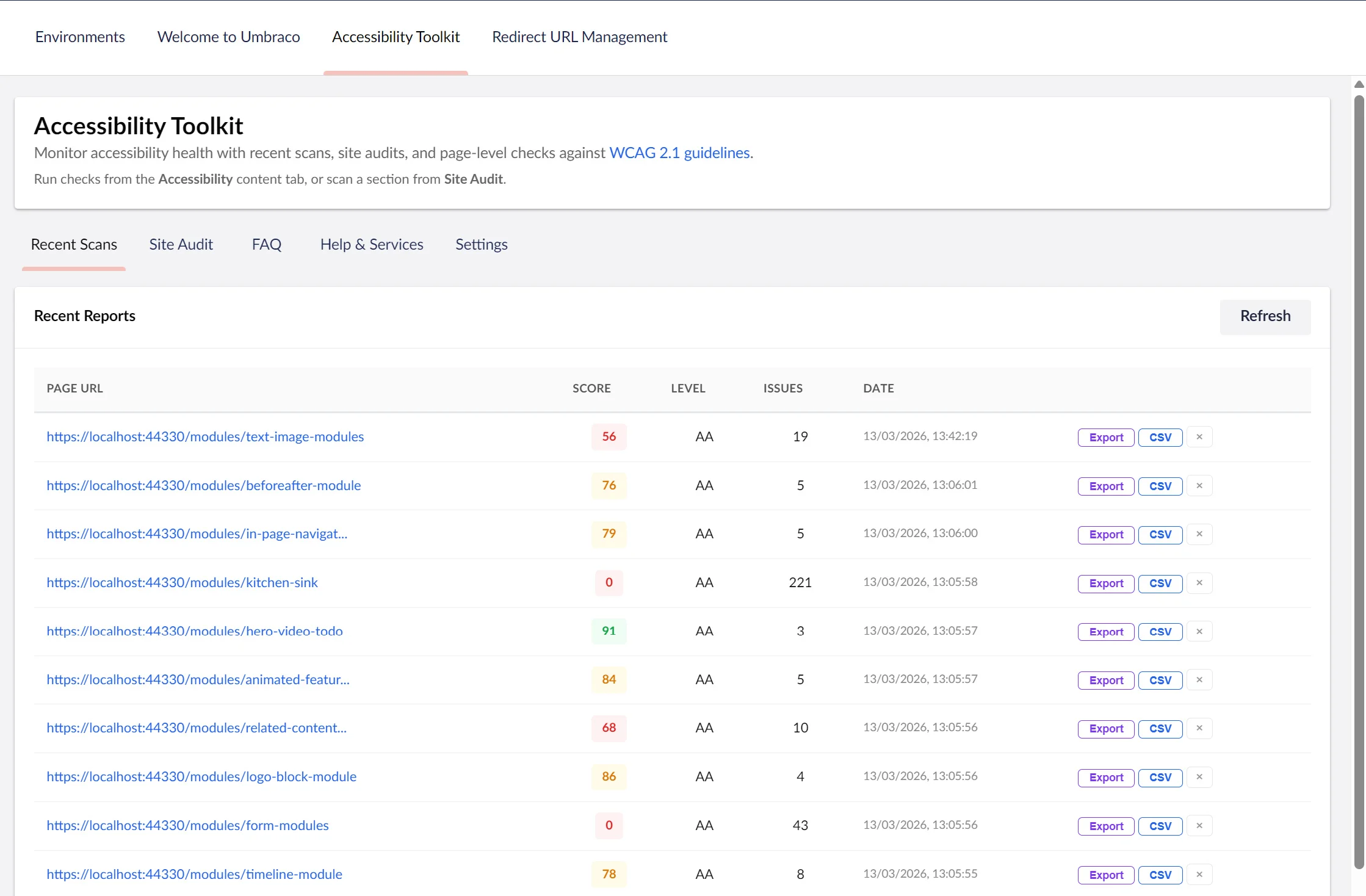Open the kitchen-sink report link
The height and width of the screenshot is (896, 1366).
tap(182, 582)
